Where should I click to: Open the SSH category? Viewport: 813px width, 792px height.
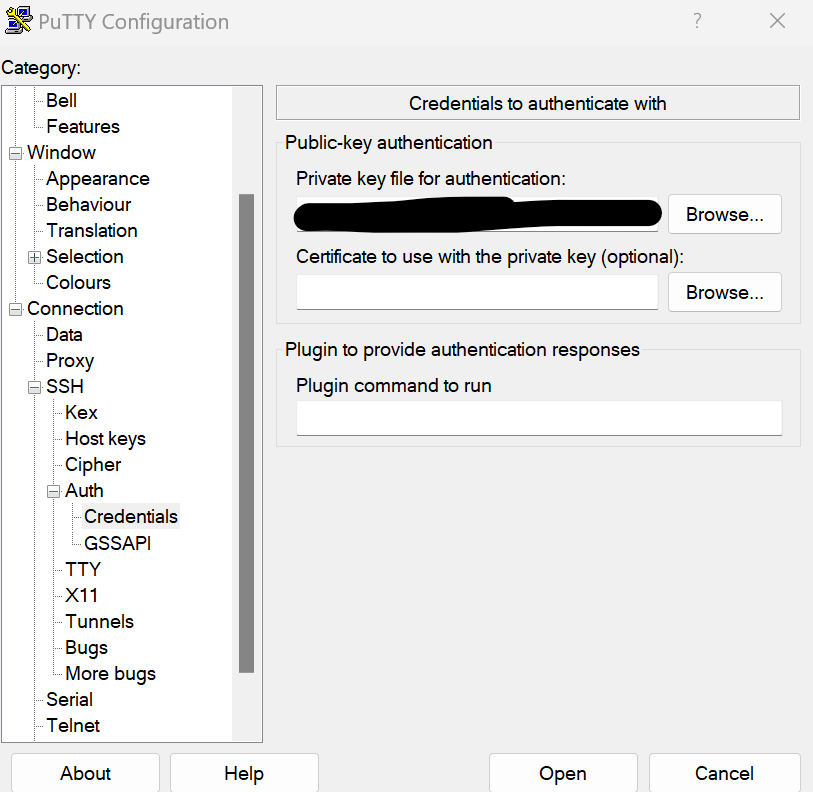65,386
